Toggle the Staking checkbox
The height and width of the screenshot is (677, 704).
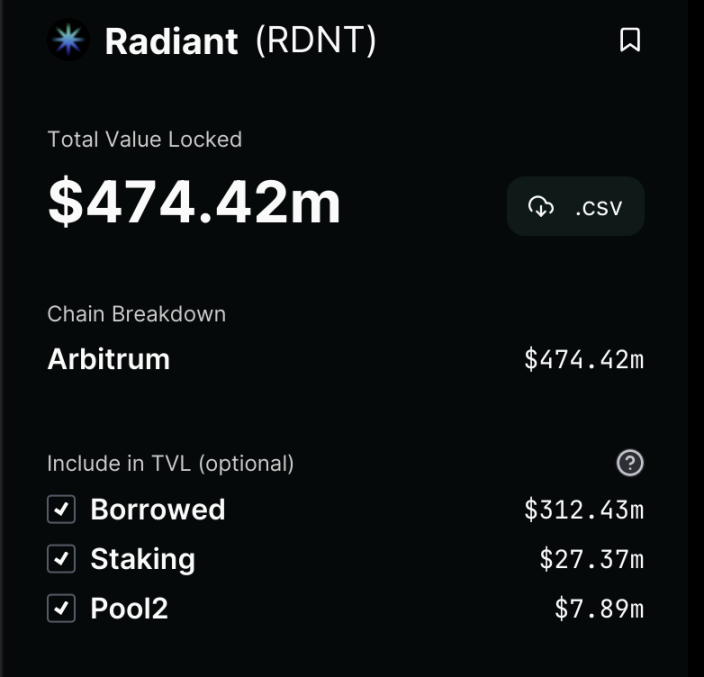click(62, 559)
